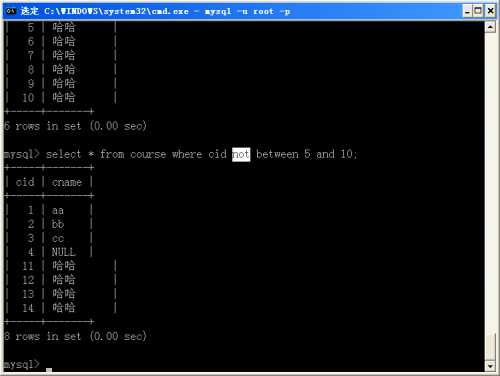Click the scrollbar down arrow

pos(490,366)
